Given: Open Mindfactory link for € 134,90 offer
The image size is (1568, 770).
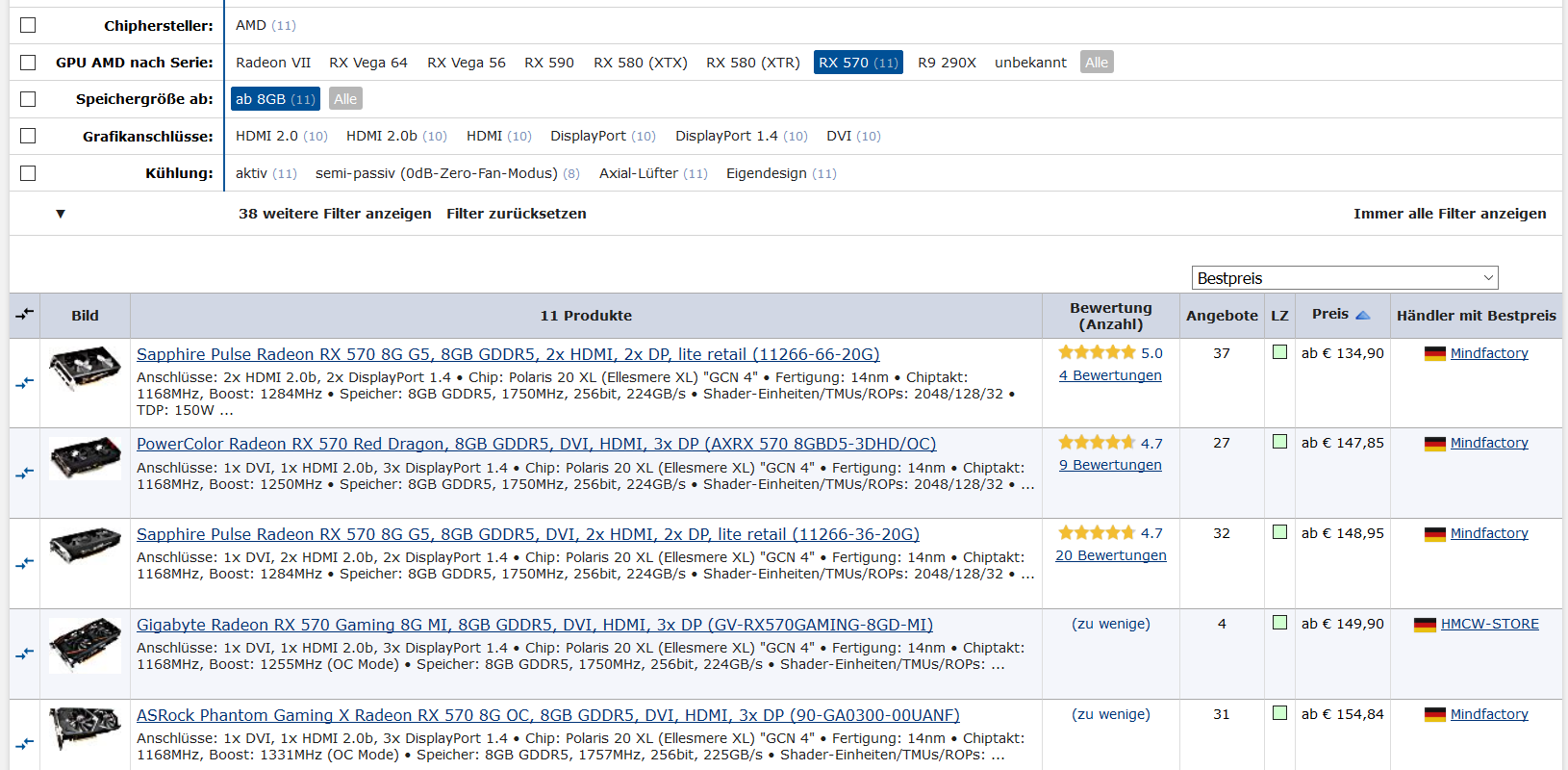Looking at the screenshot, I should (x=1489, y=353).
